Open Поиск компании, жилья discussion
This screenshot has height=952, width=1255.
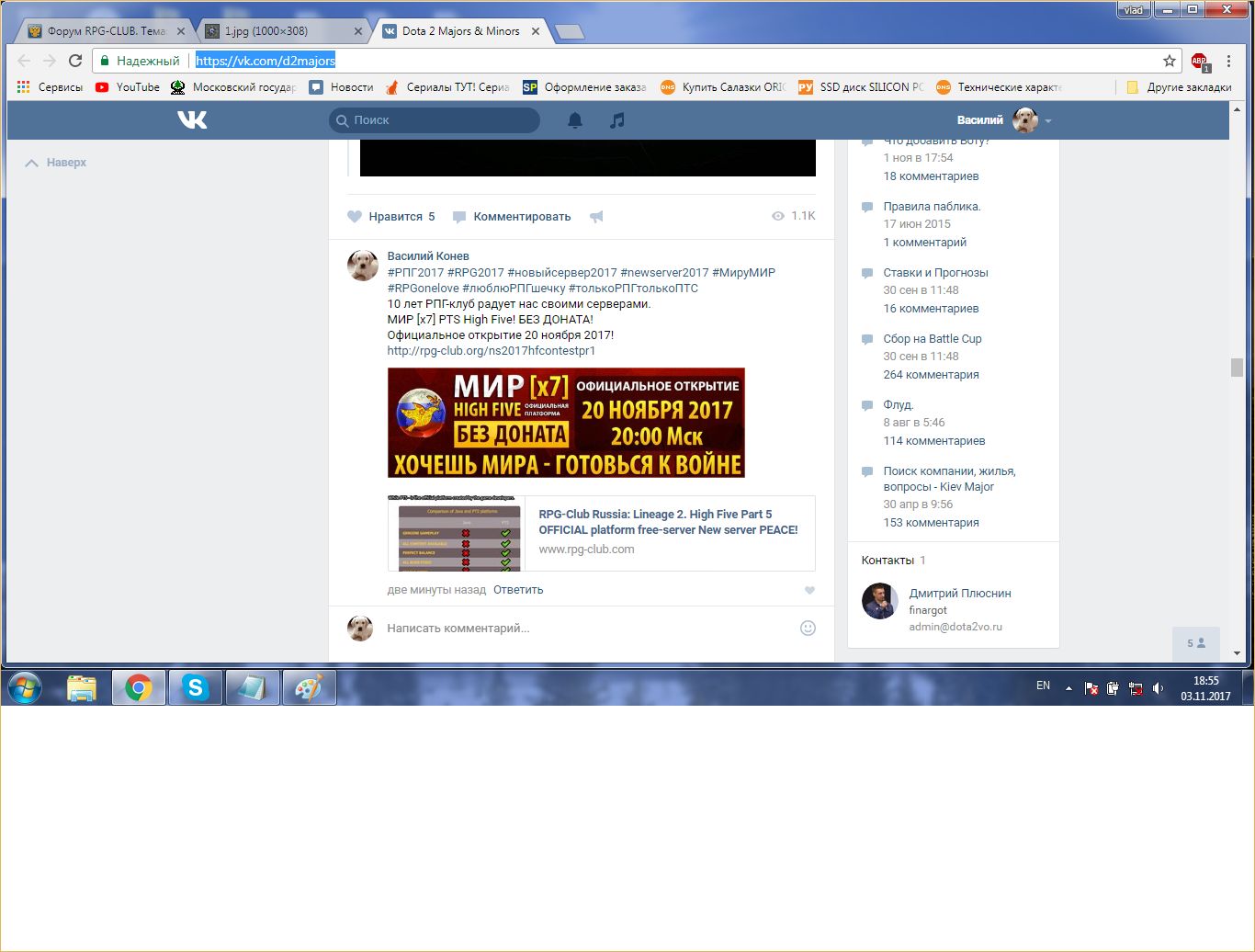[949, 479]
